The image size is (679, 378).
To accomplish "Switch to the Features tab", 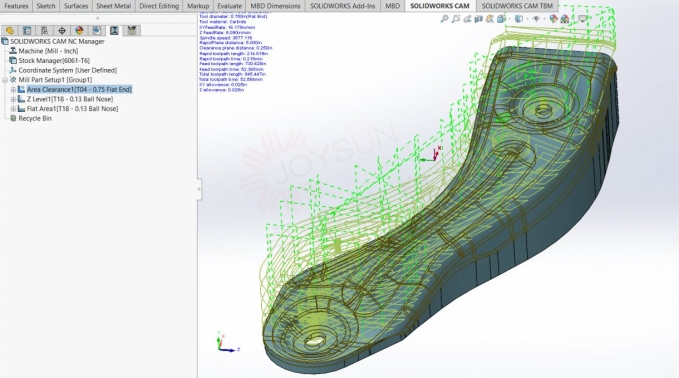I will click(16, 6).
